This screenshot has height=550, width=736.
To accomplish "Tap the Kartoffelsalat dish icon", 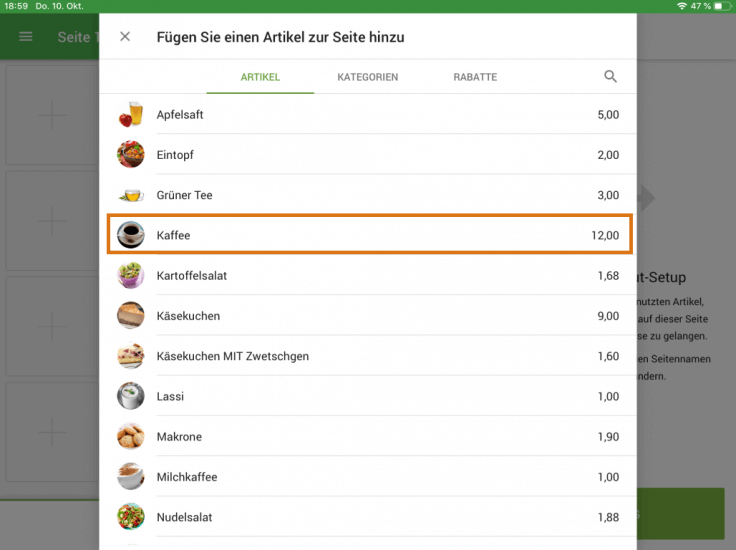I will [131, 276].
